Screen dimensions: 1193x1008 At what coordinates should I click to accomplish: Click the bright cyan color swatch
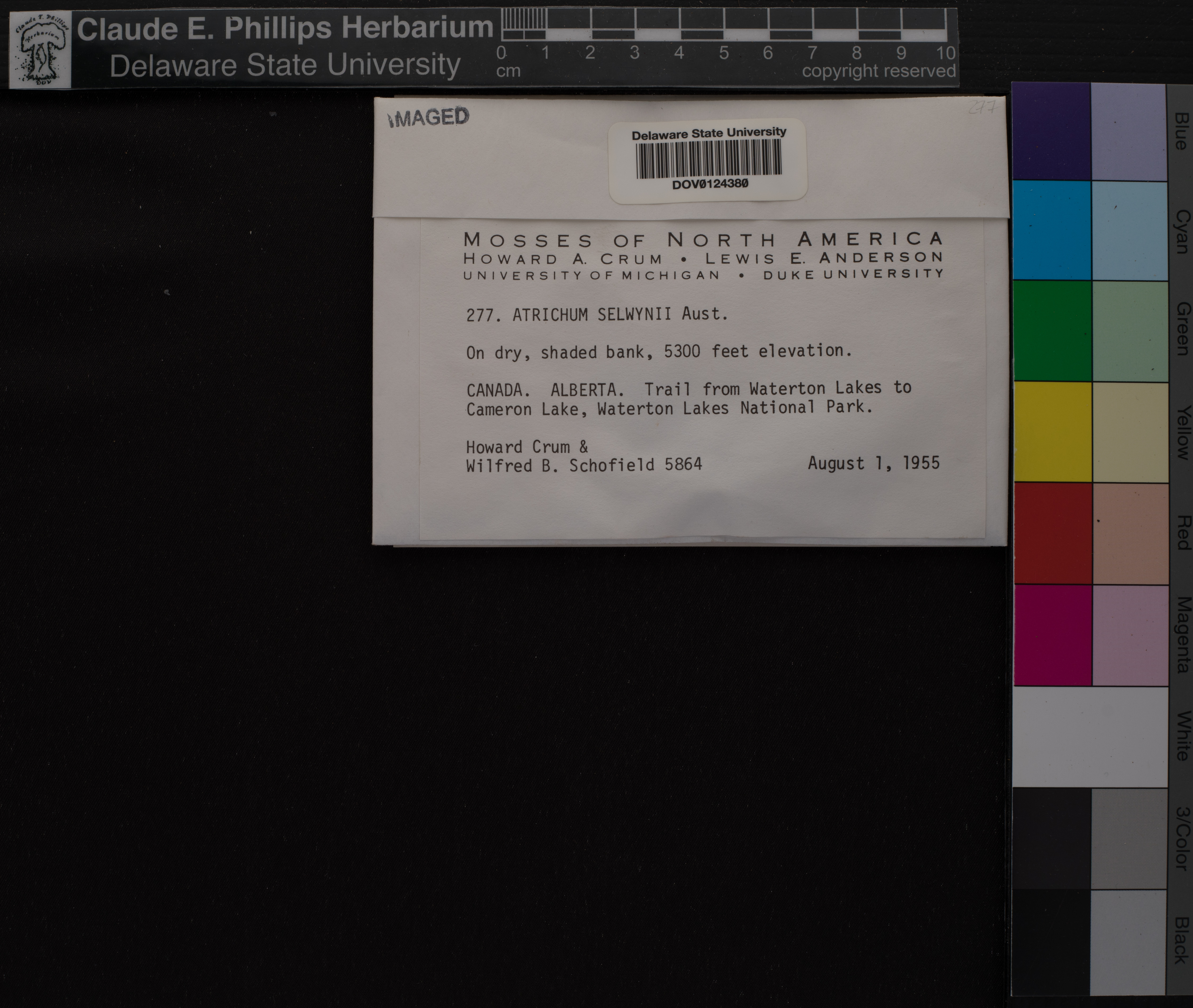tap(1051, 230)
